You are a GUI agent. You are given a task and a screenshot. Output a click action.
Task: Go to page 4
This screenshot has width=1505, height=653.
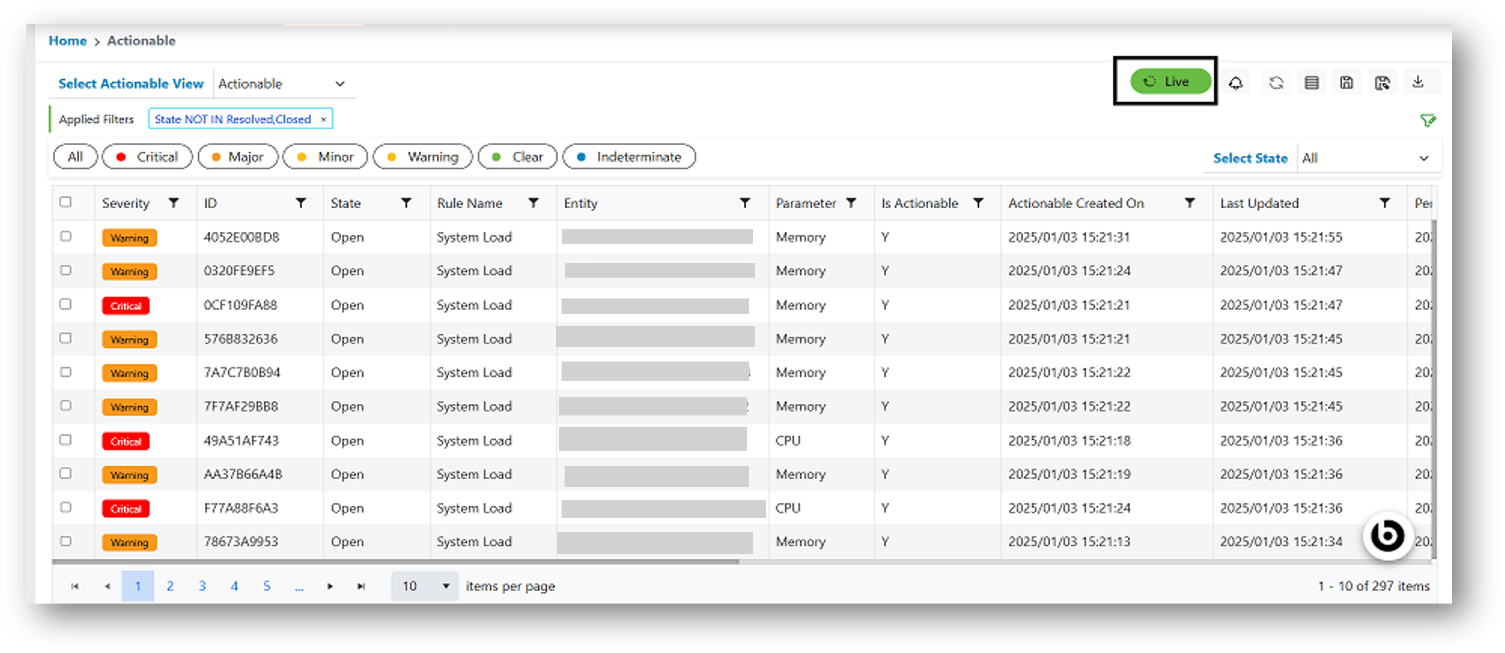click(235, 587)
